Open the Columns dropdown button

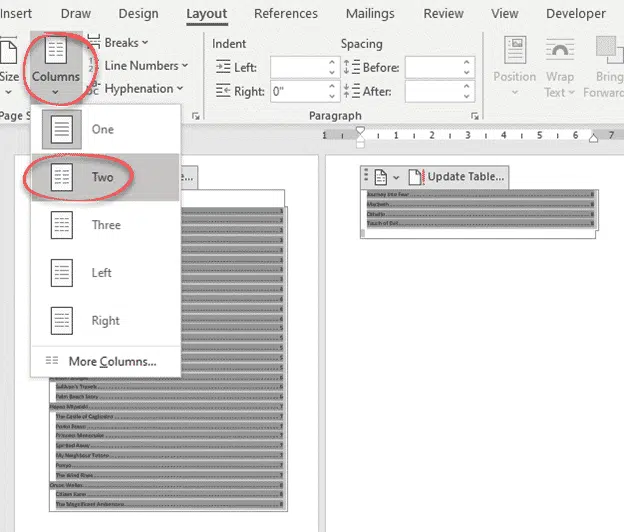[56, 66]
